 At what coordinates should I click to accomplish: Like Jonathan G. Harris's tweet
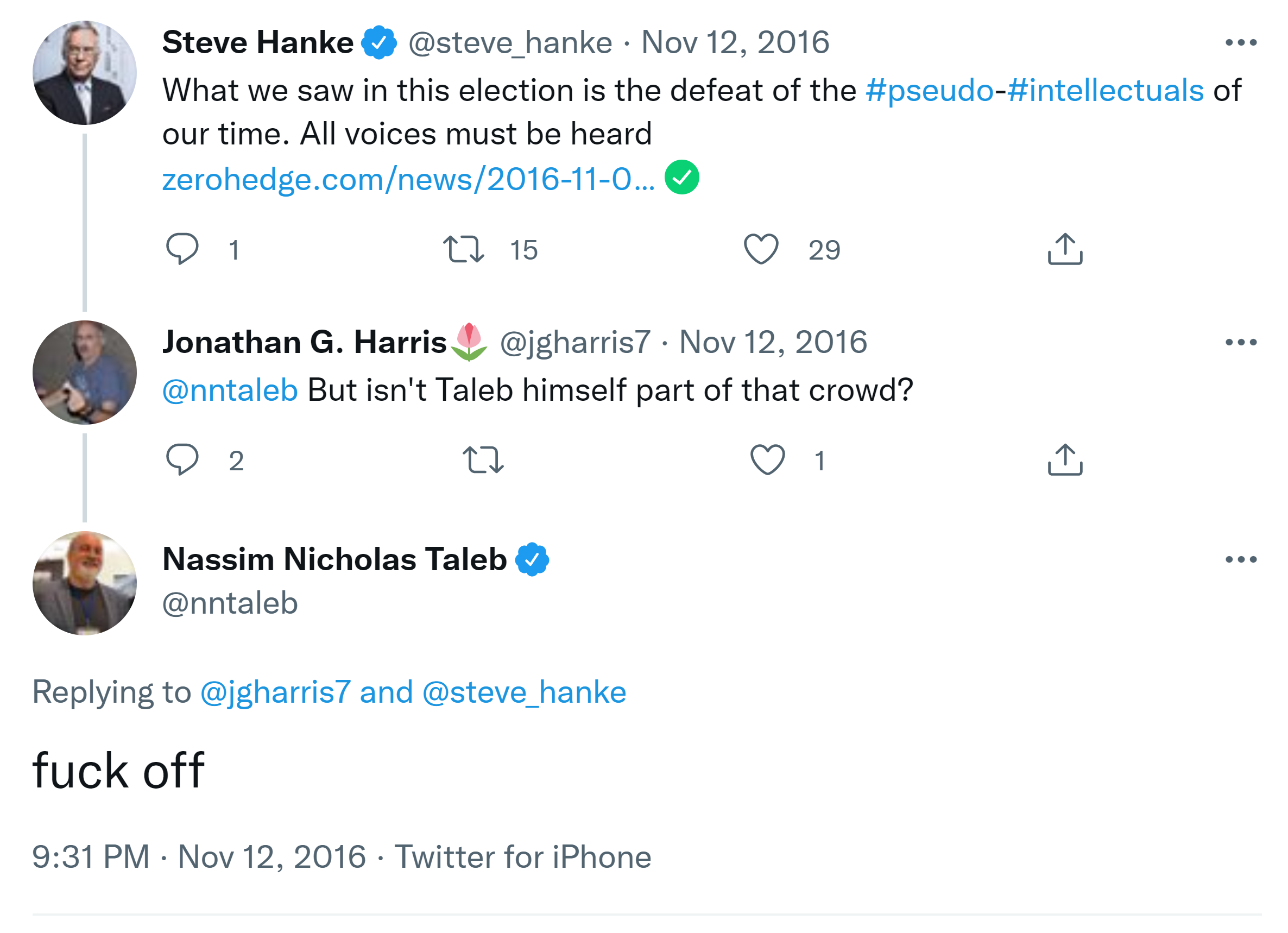point(767,459)
